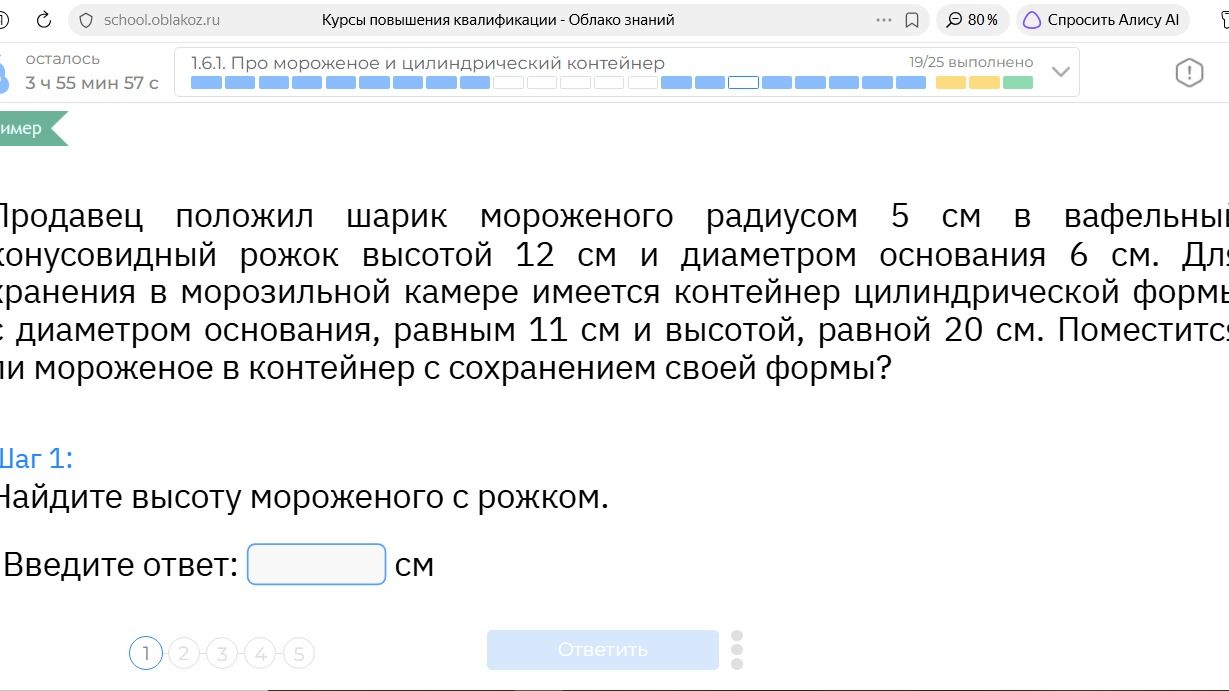The width and height of the screenshot is (1229, 691).
Task: Expand the task list chevron beside the progress bar
Action: coord(1061,72)
